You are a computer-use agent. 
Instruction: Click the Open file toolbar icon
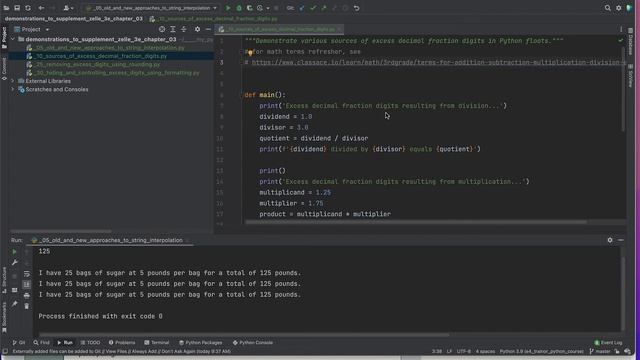[x=6, y=8]
